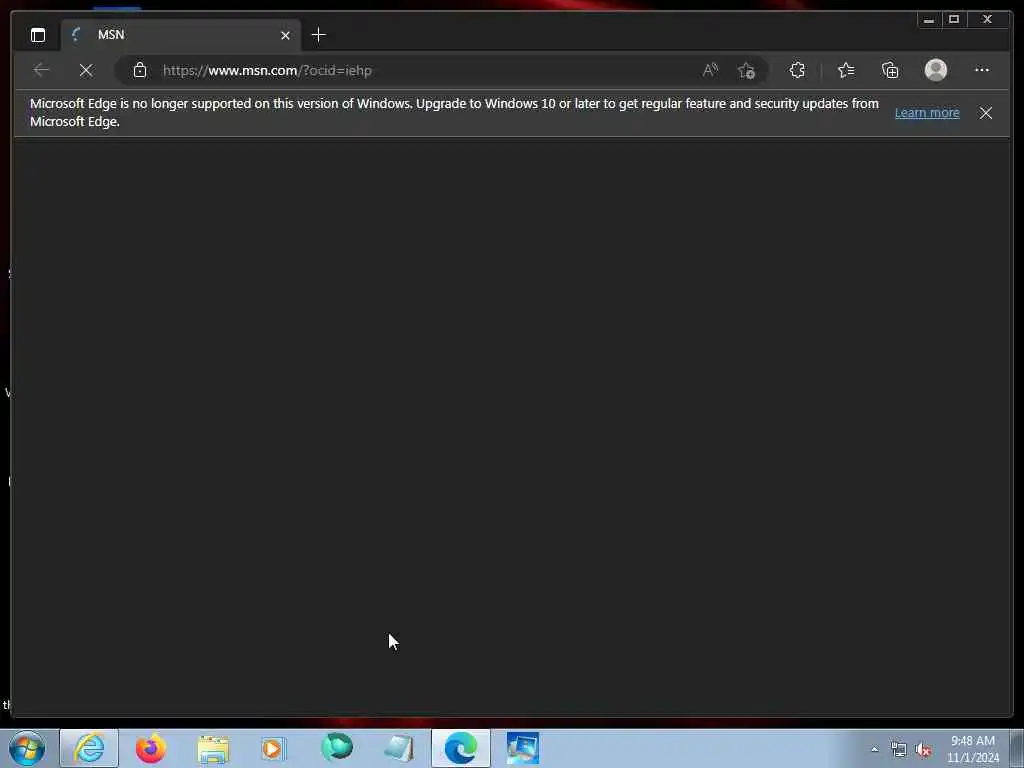Show hidden tray icons arrow

[874, 750]
